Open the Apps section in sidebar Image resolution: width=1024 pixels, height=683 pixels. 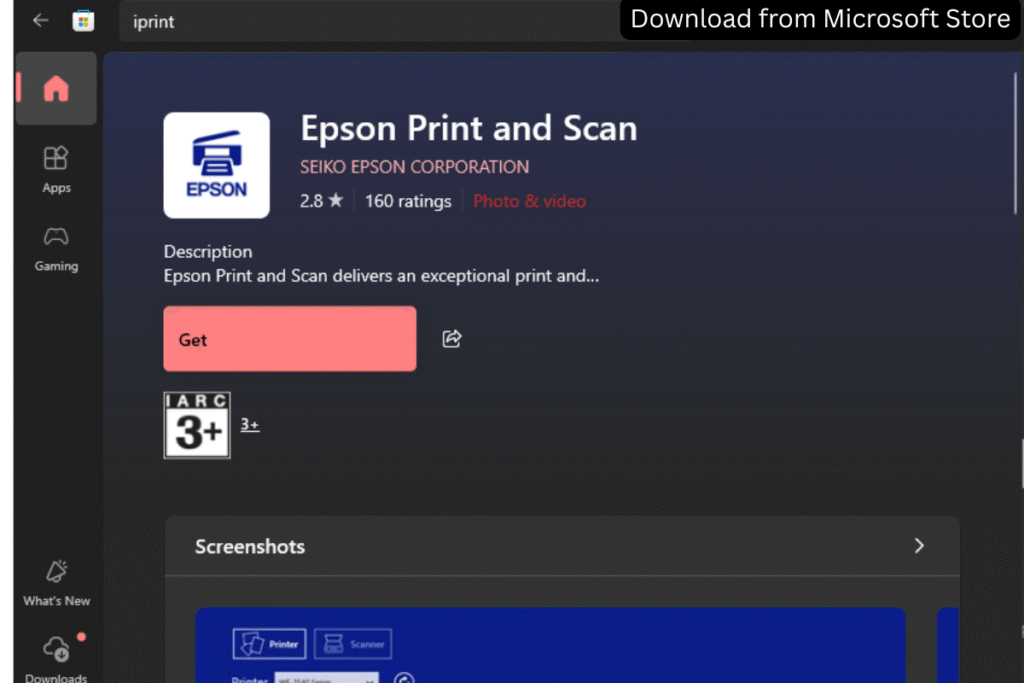coord(56,170)
